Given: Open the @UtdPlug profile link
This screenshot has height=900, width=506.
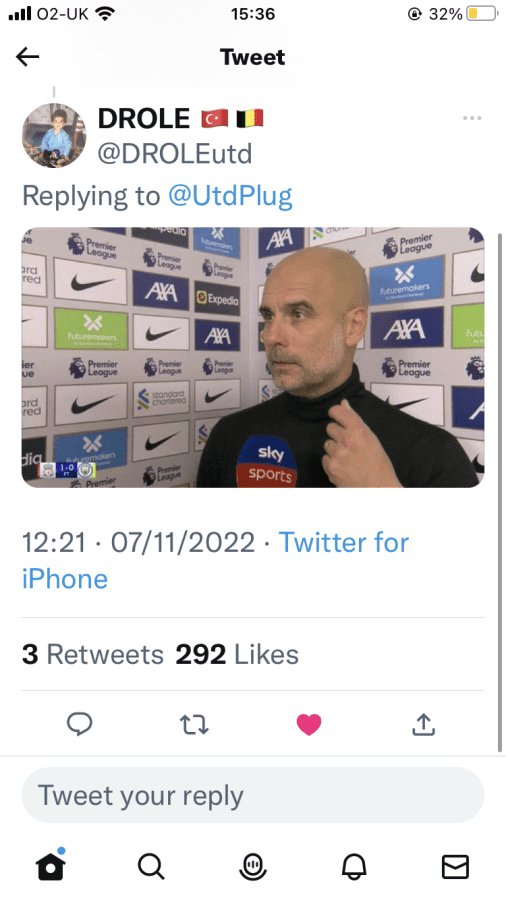Looking at the screenshot, I should 230,196.
